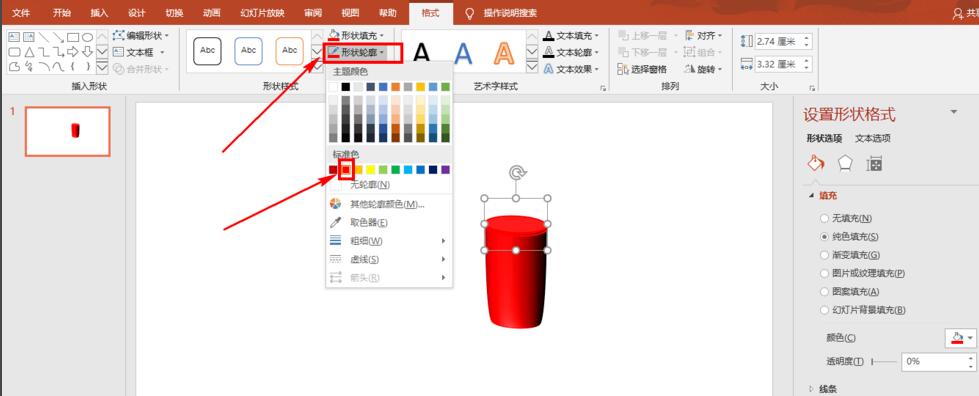Image resolution: width=979 pixels, height=396 pixels.
Task: Select 幻灯片背景填充(B) radio option
Action: click(863, 309)
